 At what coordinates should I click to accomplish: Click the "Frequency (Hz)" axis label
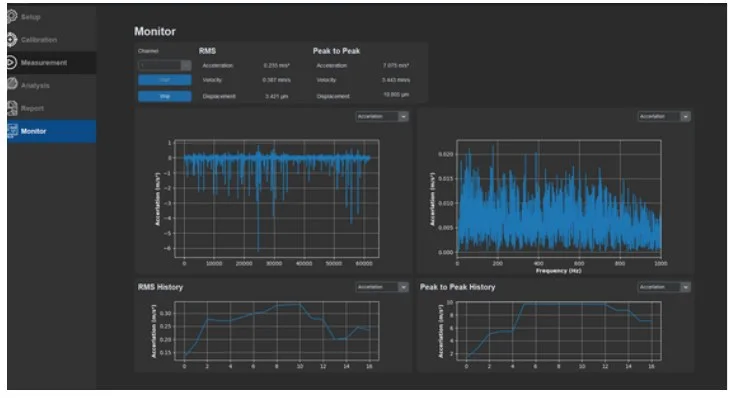click(558, 271)
